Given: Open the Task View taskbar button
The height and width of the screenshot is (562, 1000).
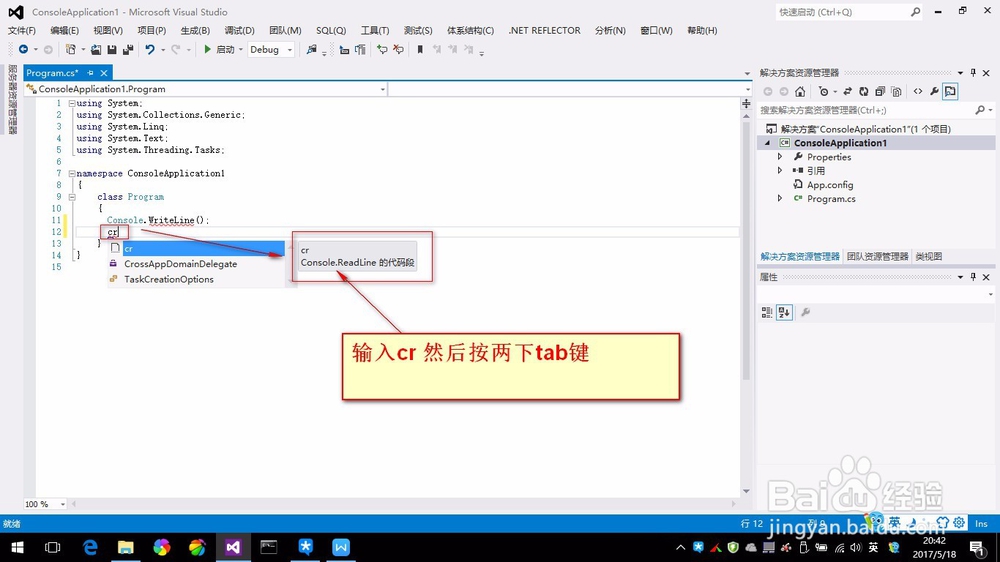Looking at the screenshot, I should (x=53, y=547).
